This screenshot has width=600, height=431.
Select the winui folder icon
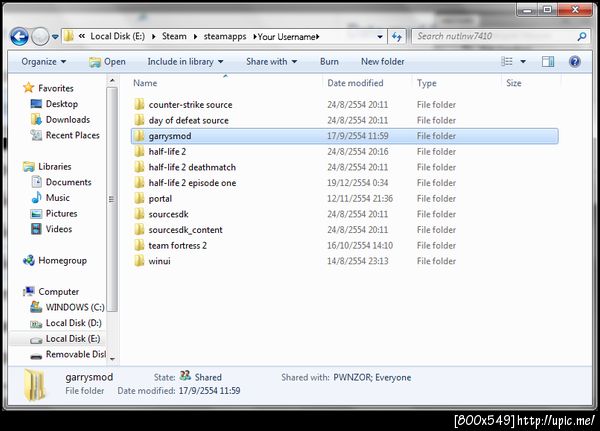[139, 261]
